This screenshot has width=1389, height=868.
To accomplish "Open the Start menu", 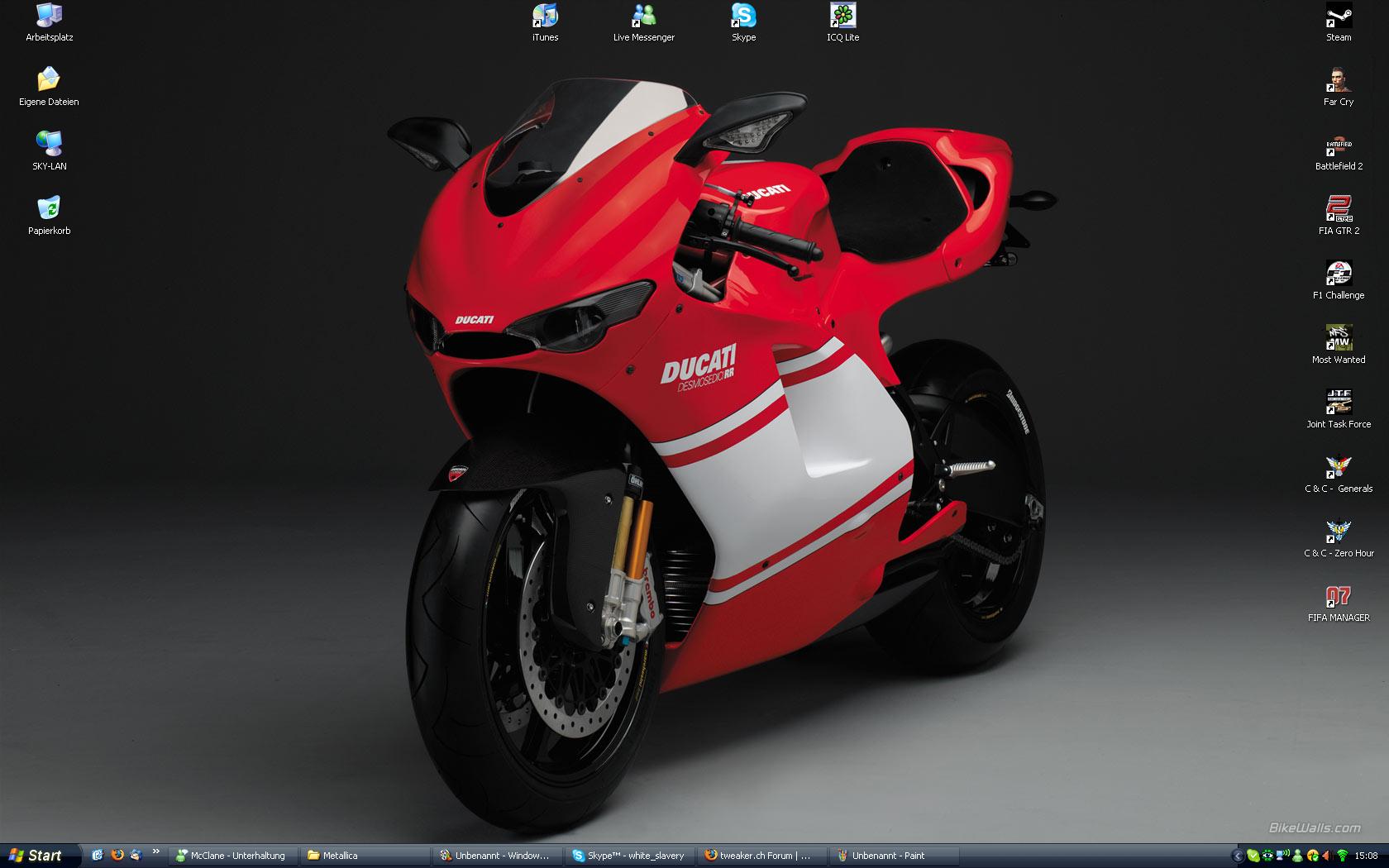I will 37,856.
